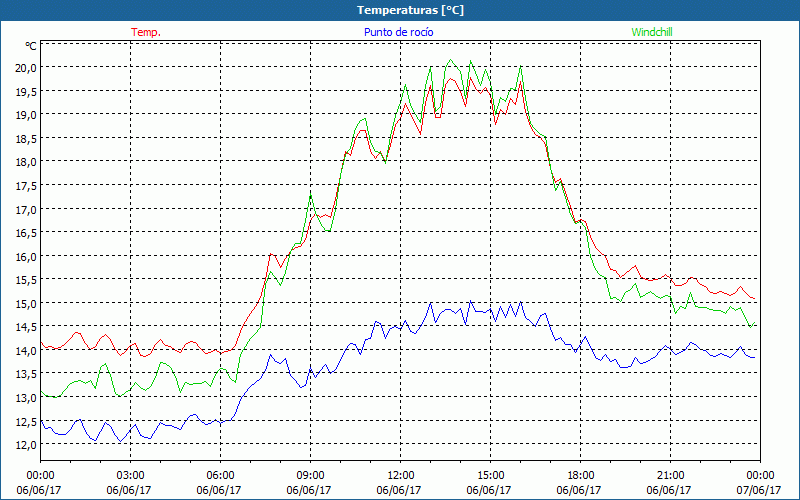
Task: Click the Temp. legend label
Action: coord(146,32)
